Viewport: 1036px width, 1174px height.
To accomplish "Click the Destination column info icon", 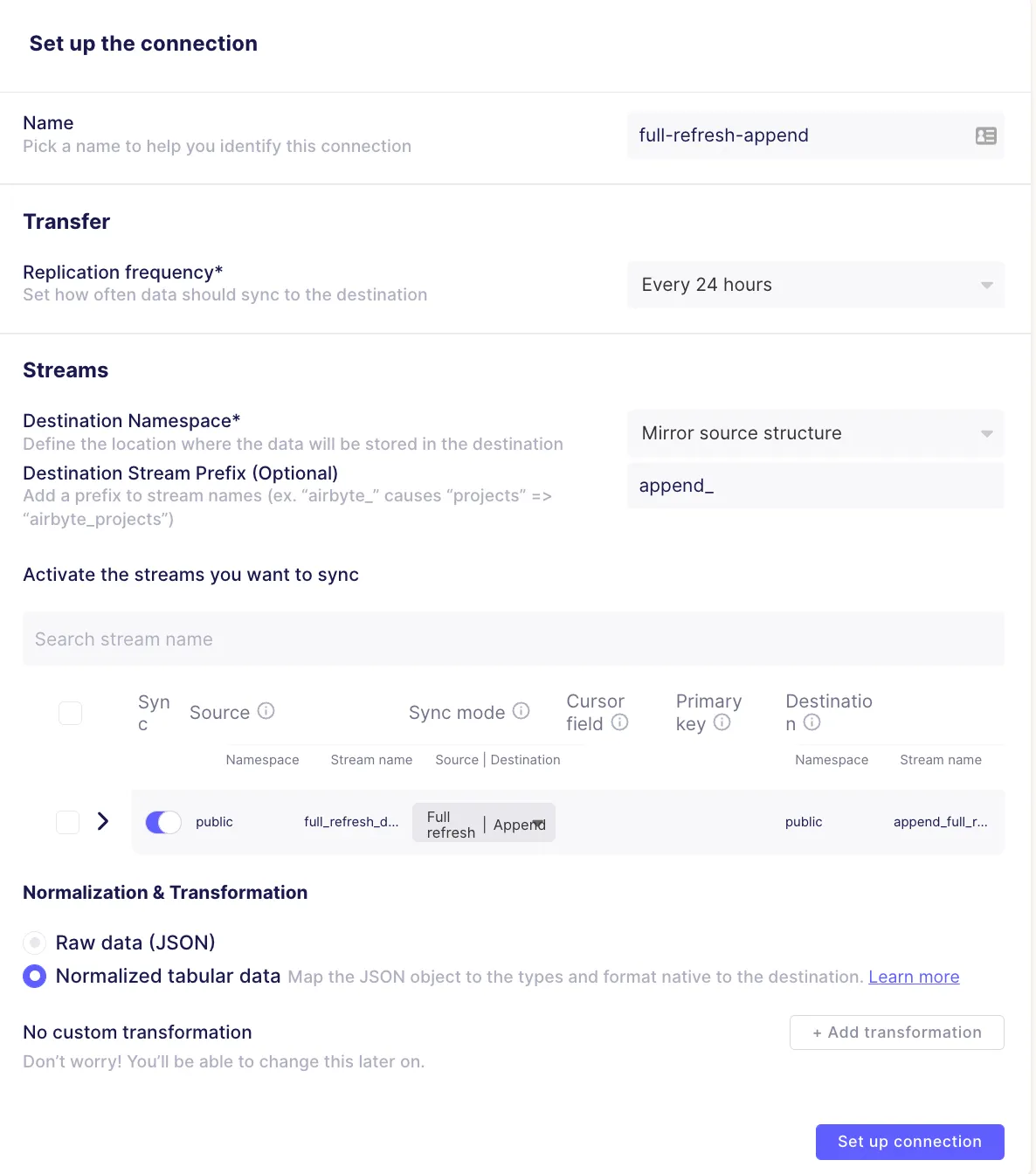I will click(812, 722).
